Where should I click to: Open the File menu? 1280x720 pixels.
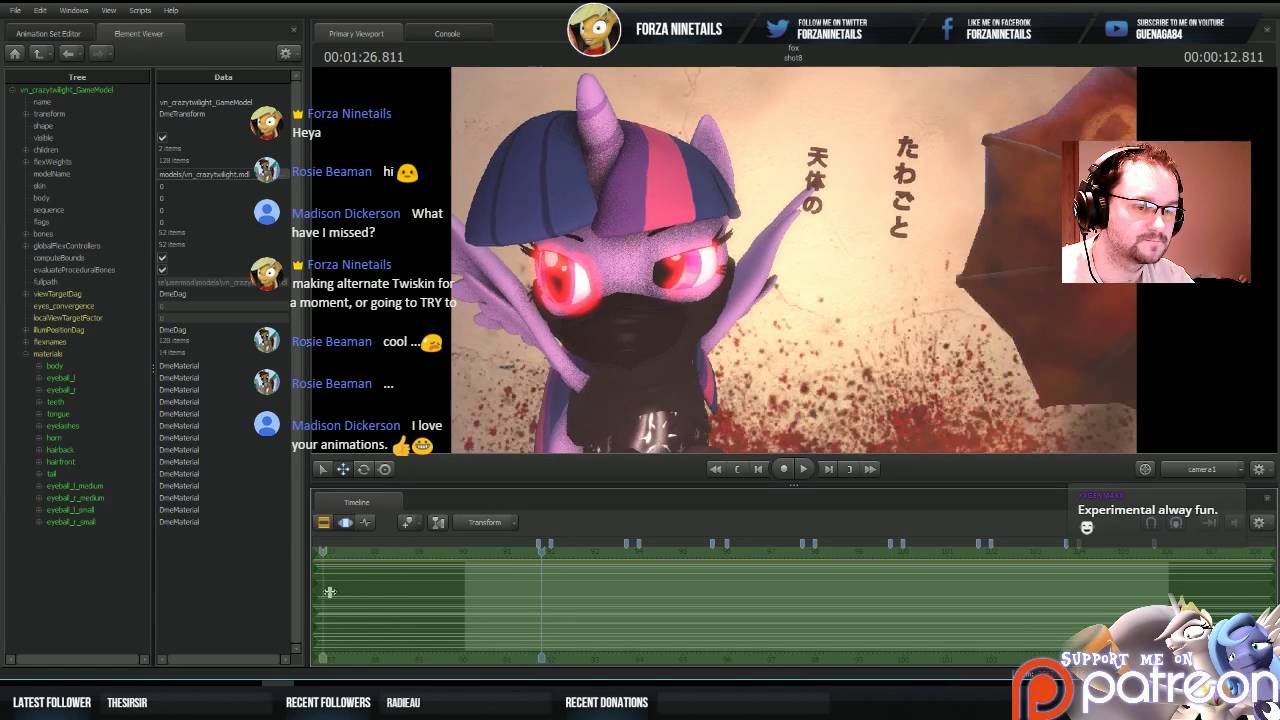[x=15, y=10]
